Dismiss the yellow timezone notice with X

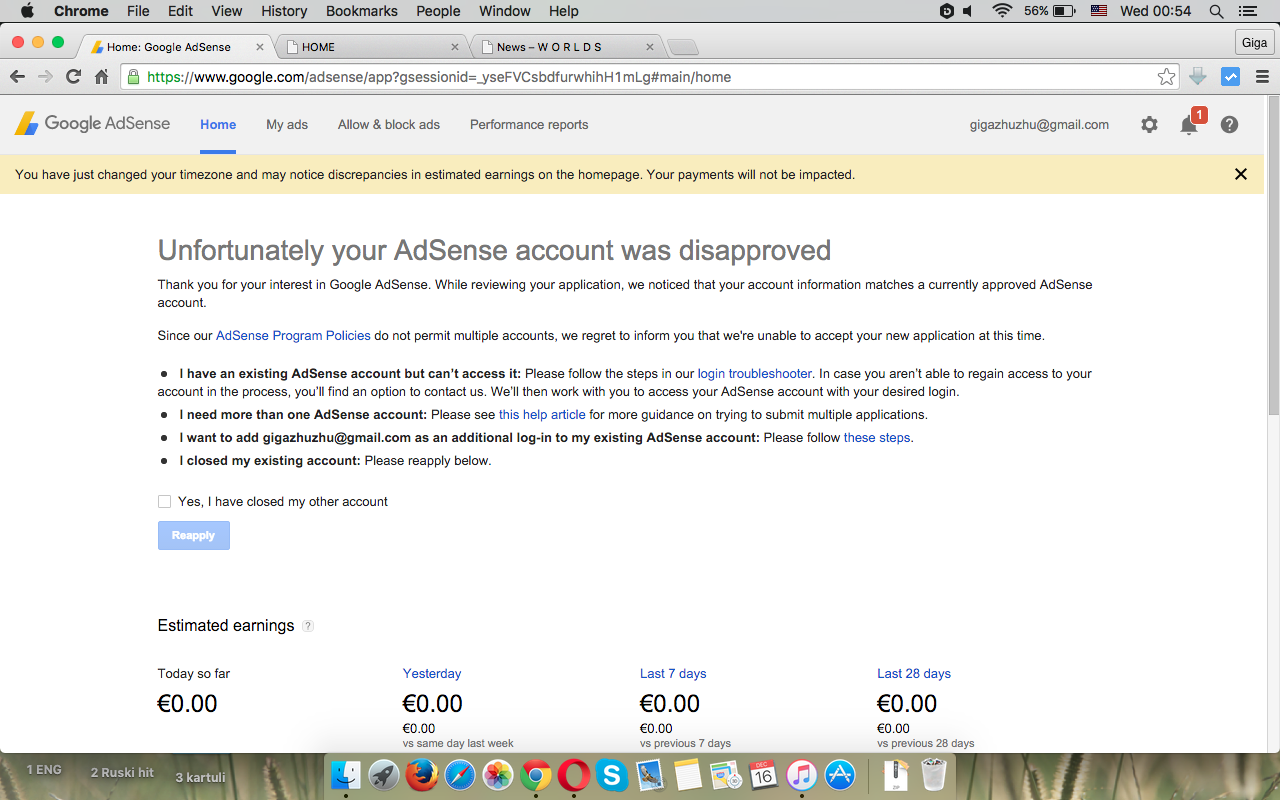tap(1241, 174)
